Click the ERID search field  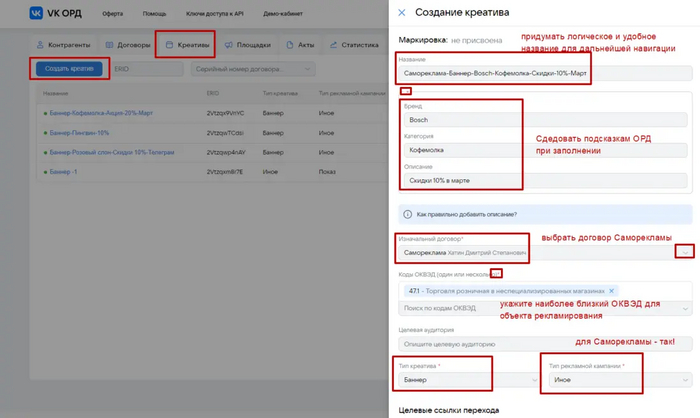pyautogui.click(x=146, y=69)
